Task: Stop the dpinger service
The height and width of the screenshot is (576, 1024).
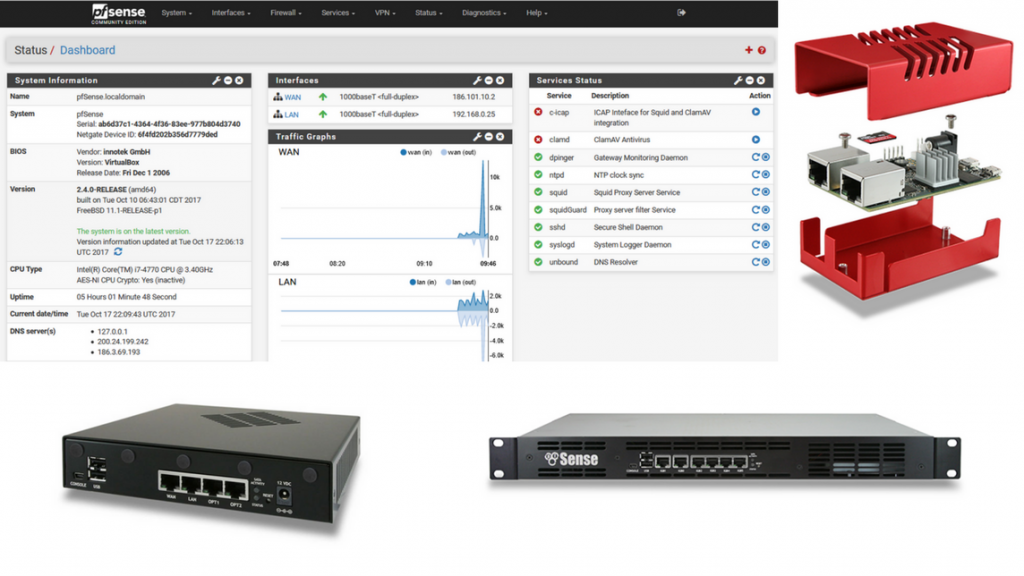Action: click(x=765, y=157)
